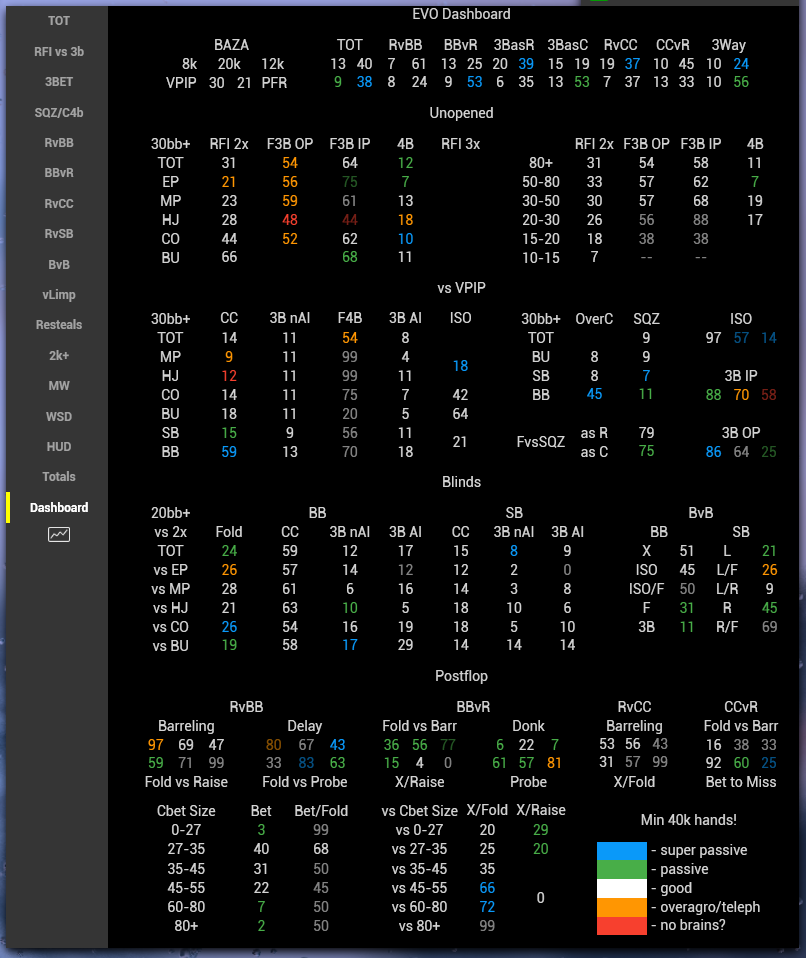The width and height of the screenshot is (806, 958).
Task: Click the passive green legend swatch
Action: click(621, 869)
